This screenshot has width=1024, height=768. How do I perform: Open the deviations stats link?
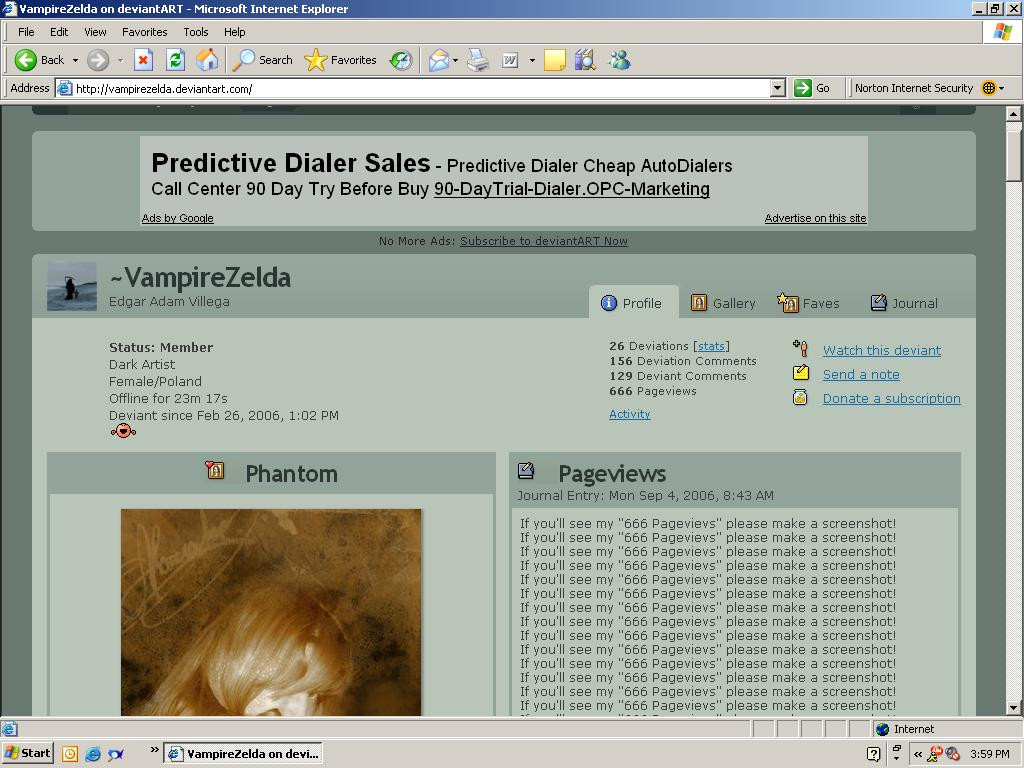(711, 346)
